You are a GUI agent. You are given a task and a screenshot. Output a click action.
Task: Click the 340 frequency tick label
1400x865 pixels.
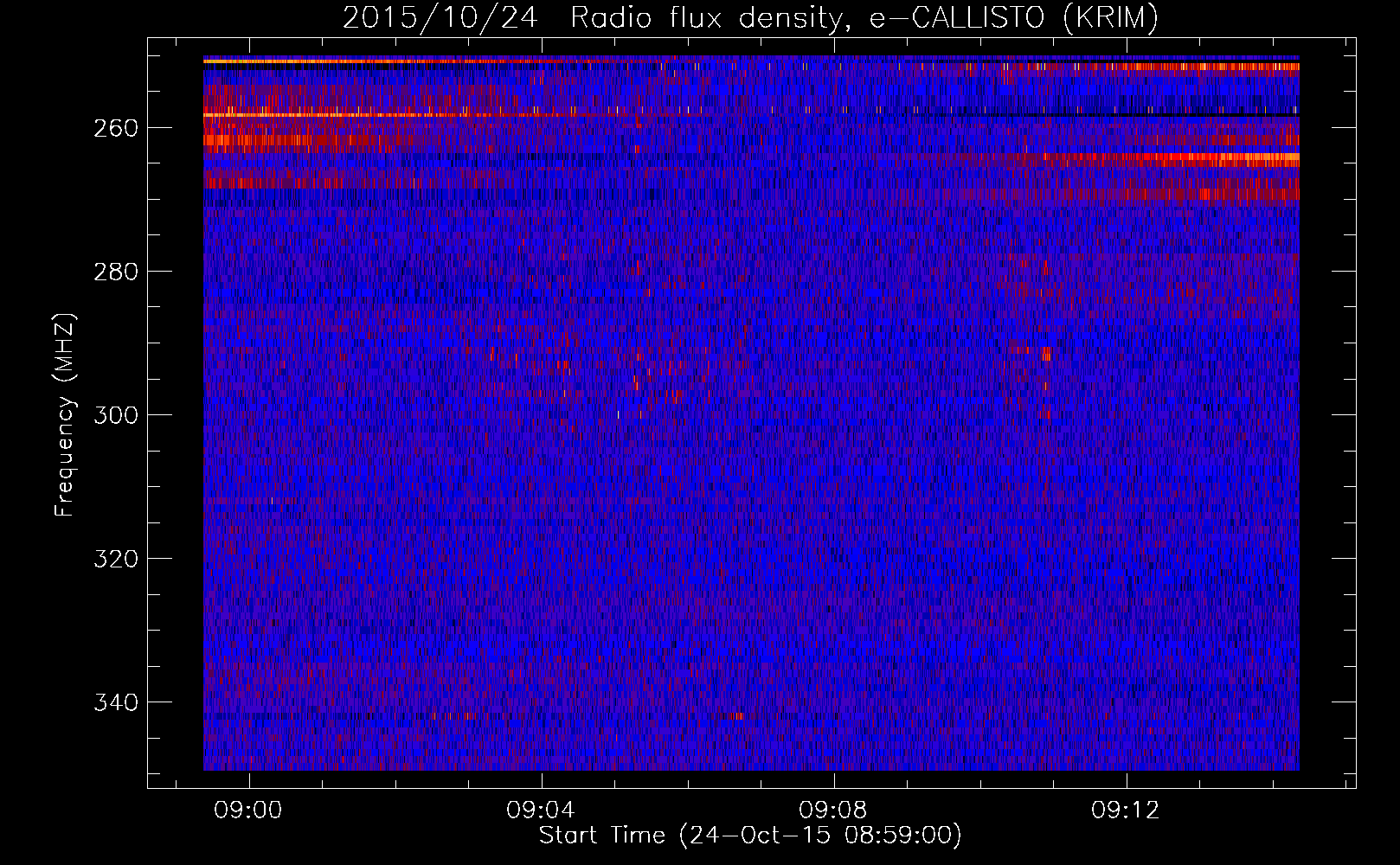point(115,702)
